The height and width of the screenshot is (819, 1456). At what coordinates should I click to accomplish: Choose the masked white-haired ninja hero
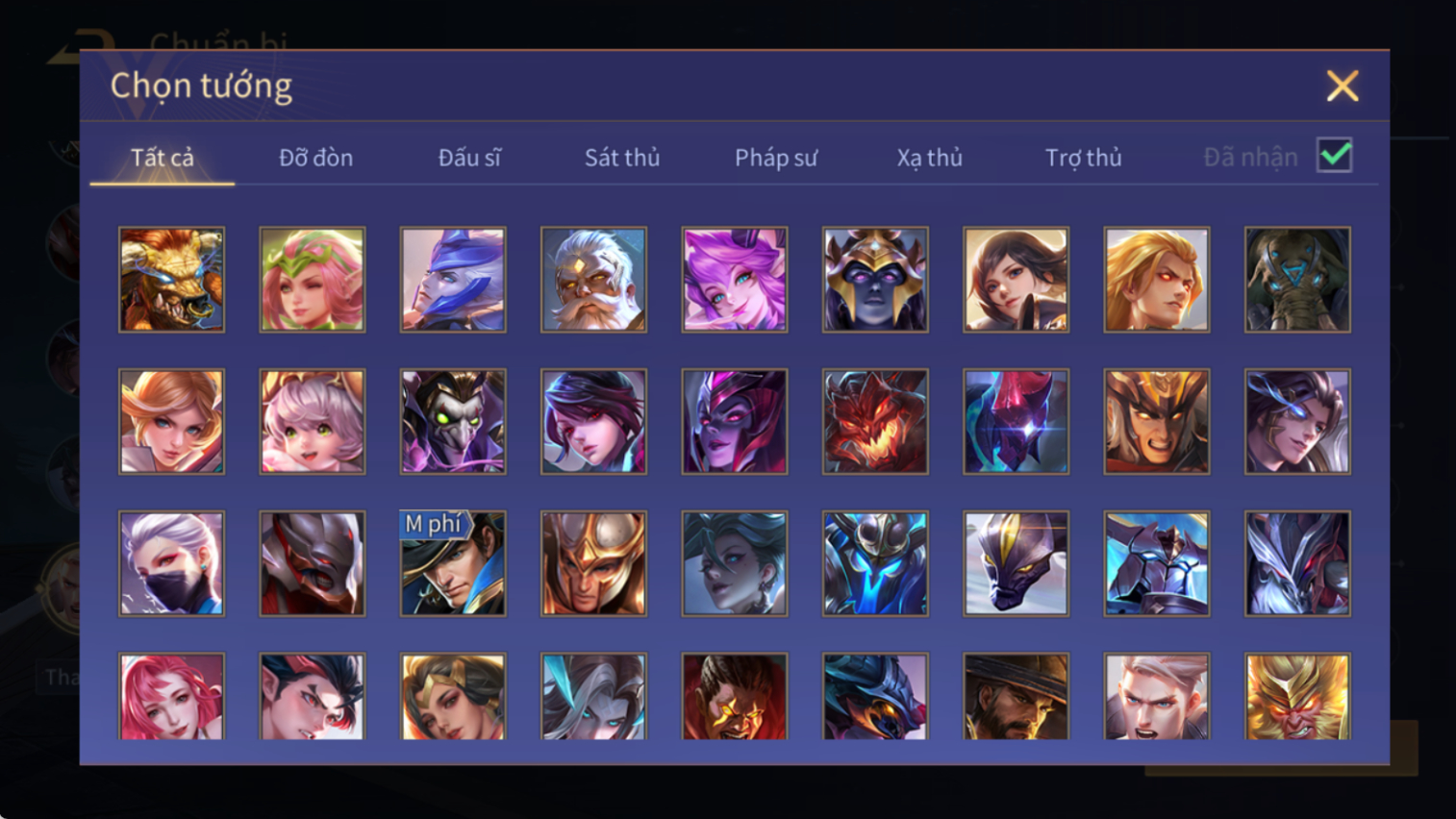(x=171, y=563)
